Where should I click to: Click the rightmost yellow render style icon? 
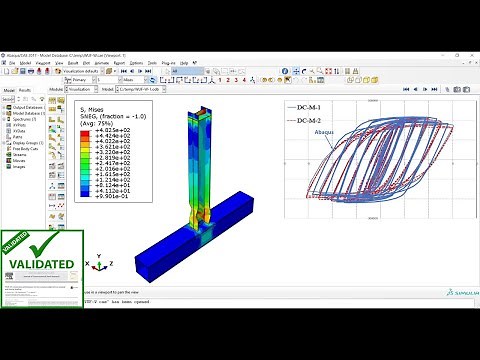click(375, 80)
